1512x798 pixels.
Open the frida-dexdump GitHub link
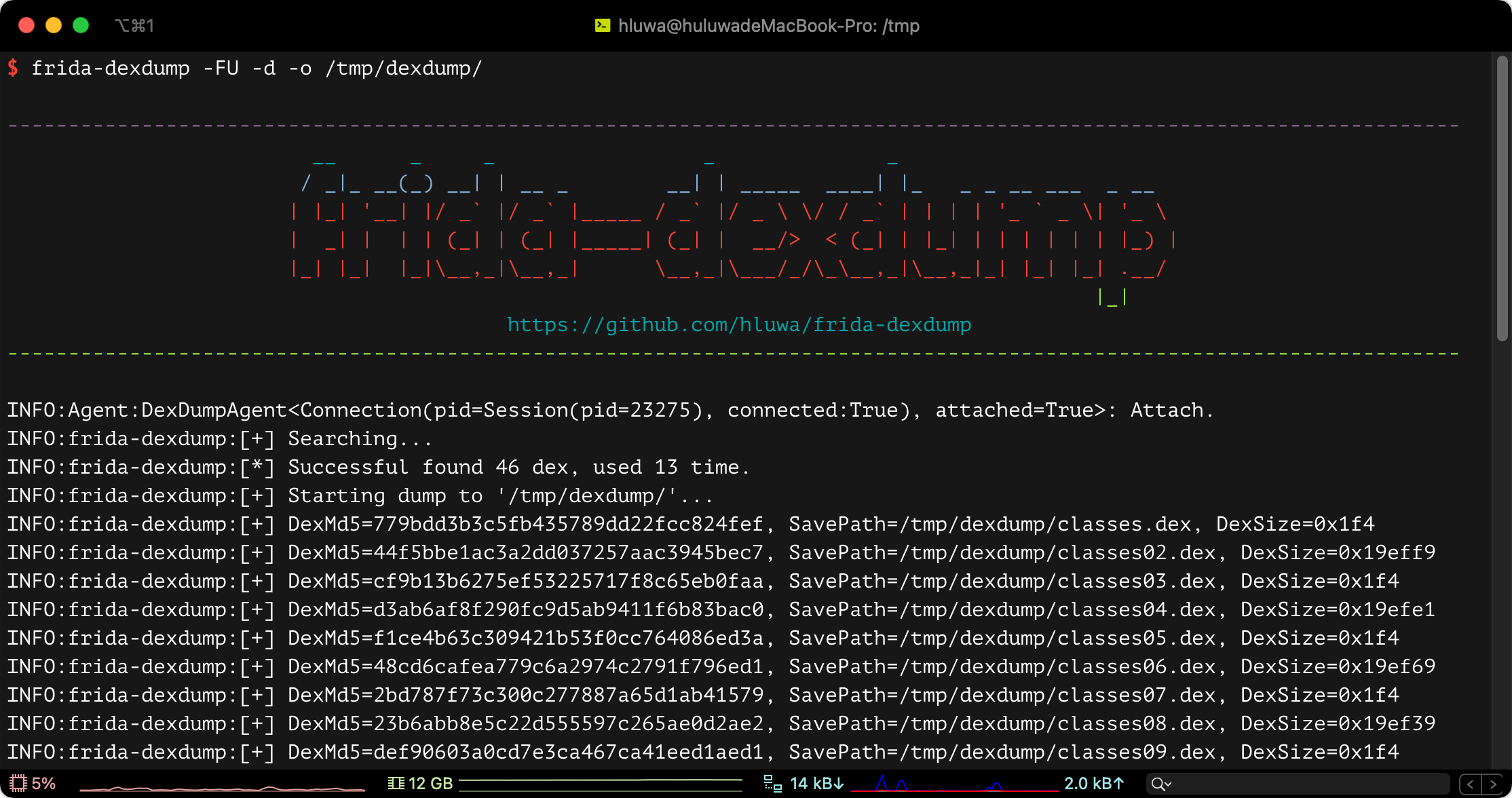(739, 325)
